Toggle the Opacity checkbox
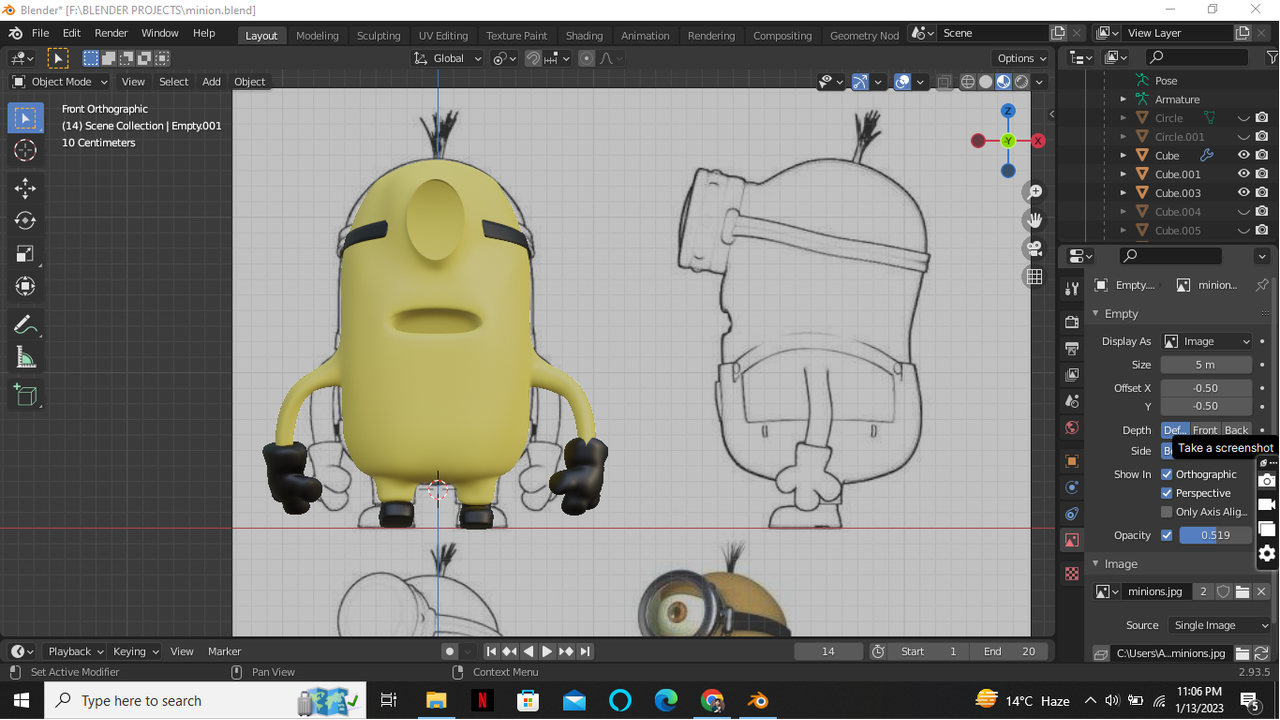This screenshot has width=1280, height=720. (1166, 535)
